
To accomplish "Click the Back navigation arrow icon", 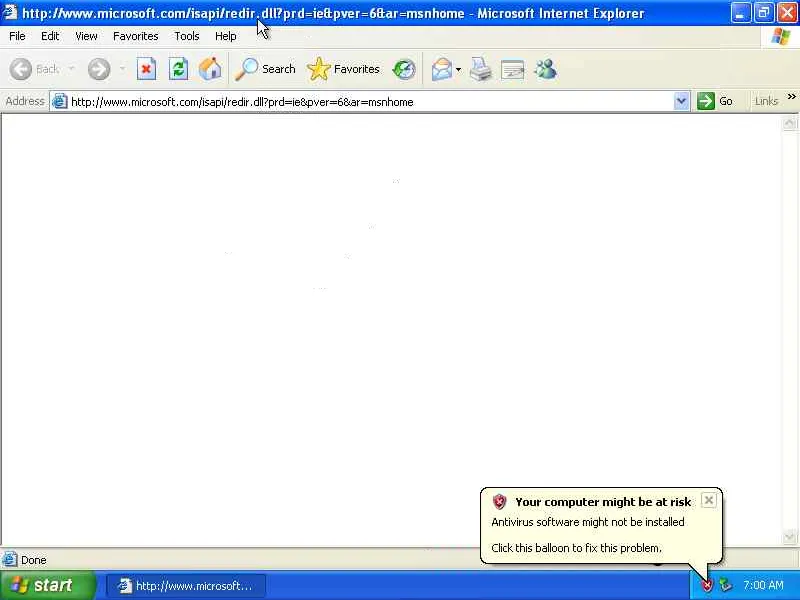I will pyautogui.click(x=21, y=69).
